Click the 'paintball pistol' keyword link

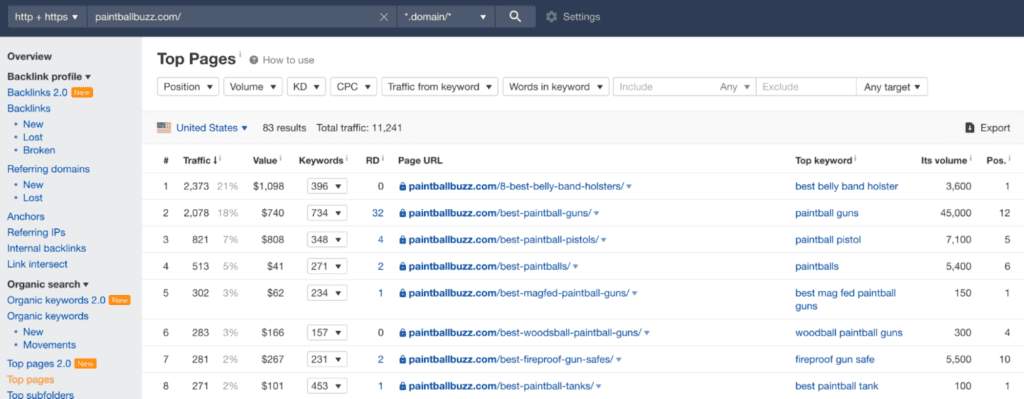pyautogui.click(x=828, y=240)
